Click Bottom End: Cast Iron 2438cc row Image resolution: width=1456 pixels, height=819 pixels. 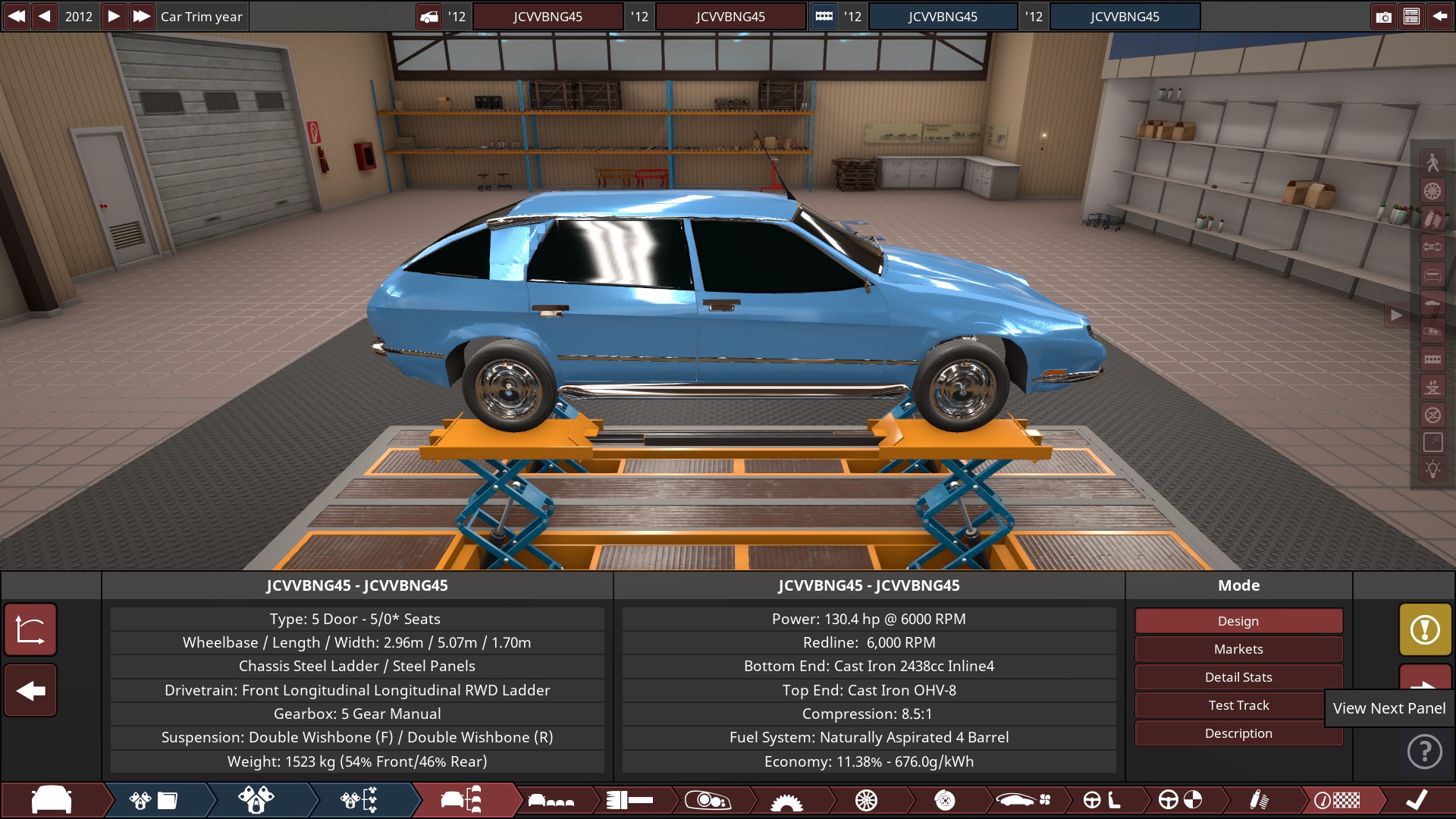pos(869,666)
